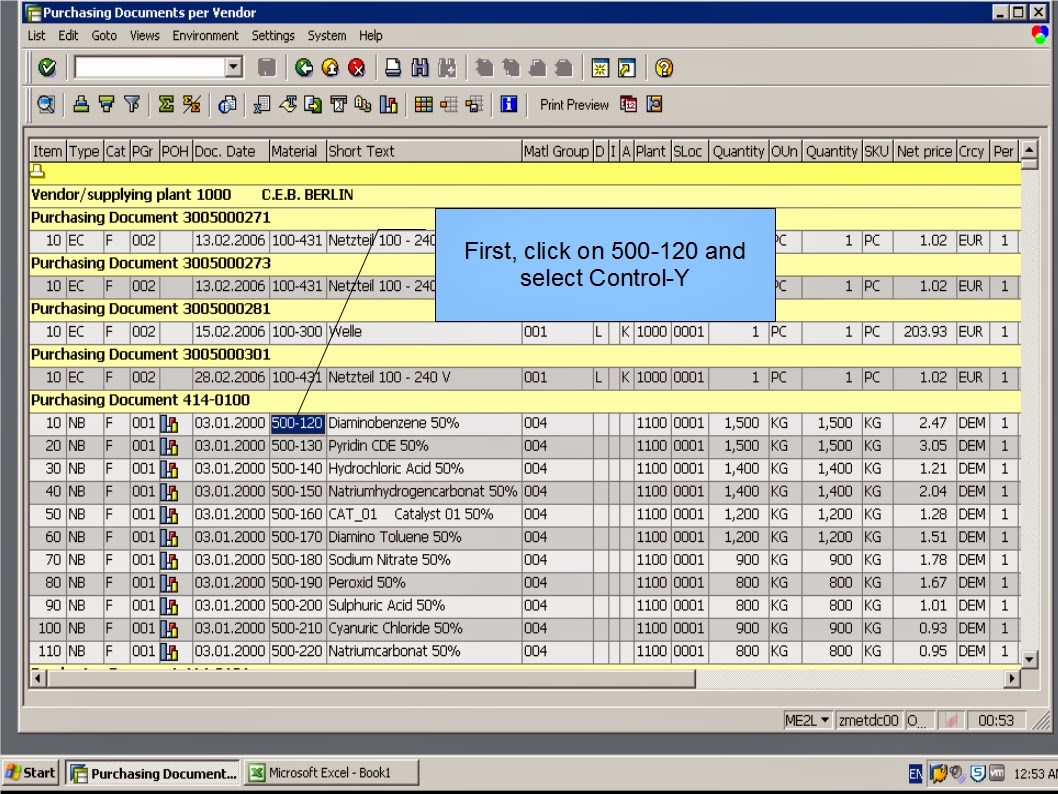Screen dimensions: 1058x794
Task: Select the Sum (sigma) icon
Action: pos(166,104)
